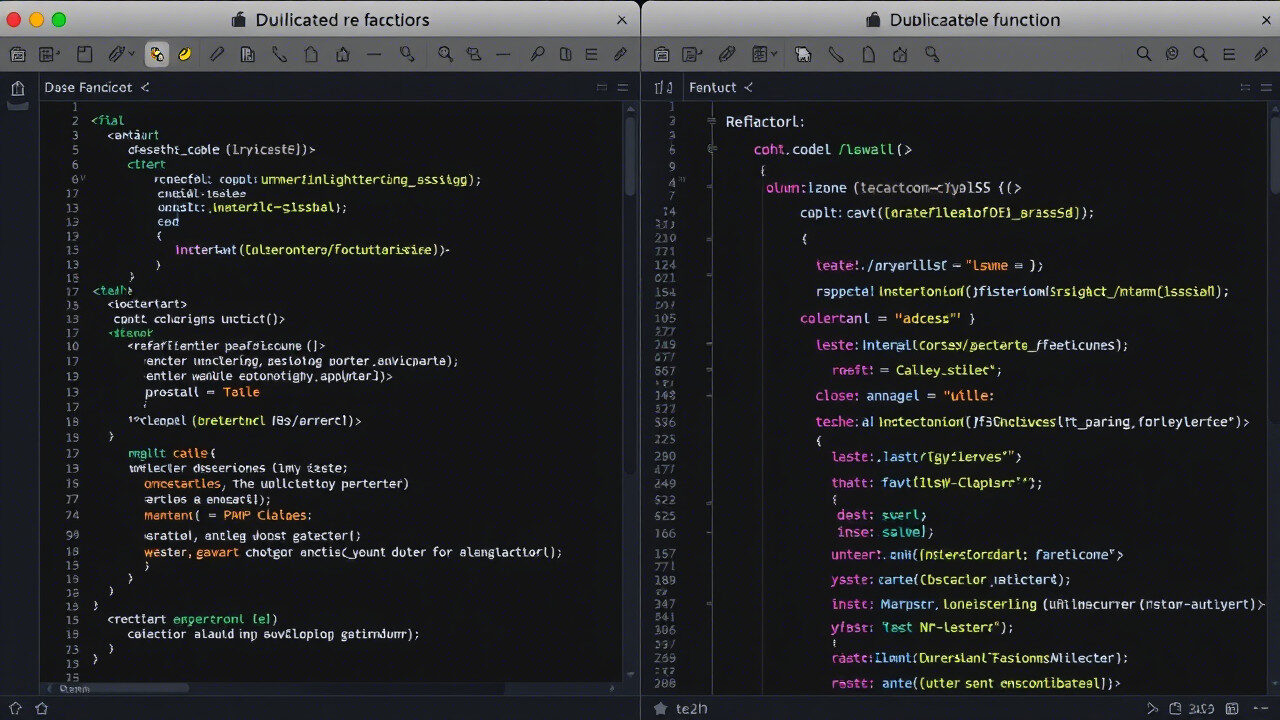Click the thatt: favt(llsW-Clapisrr"); line
The height and width of the screenshot is (720, 1280).
(937, 482)
